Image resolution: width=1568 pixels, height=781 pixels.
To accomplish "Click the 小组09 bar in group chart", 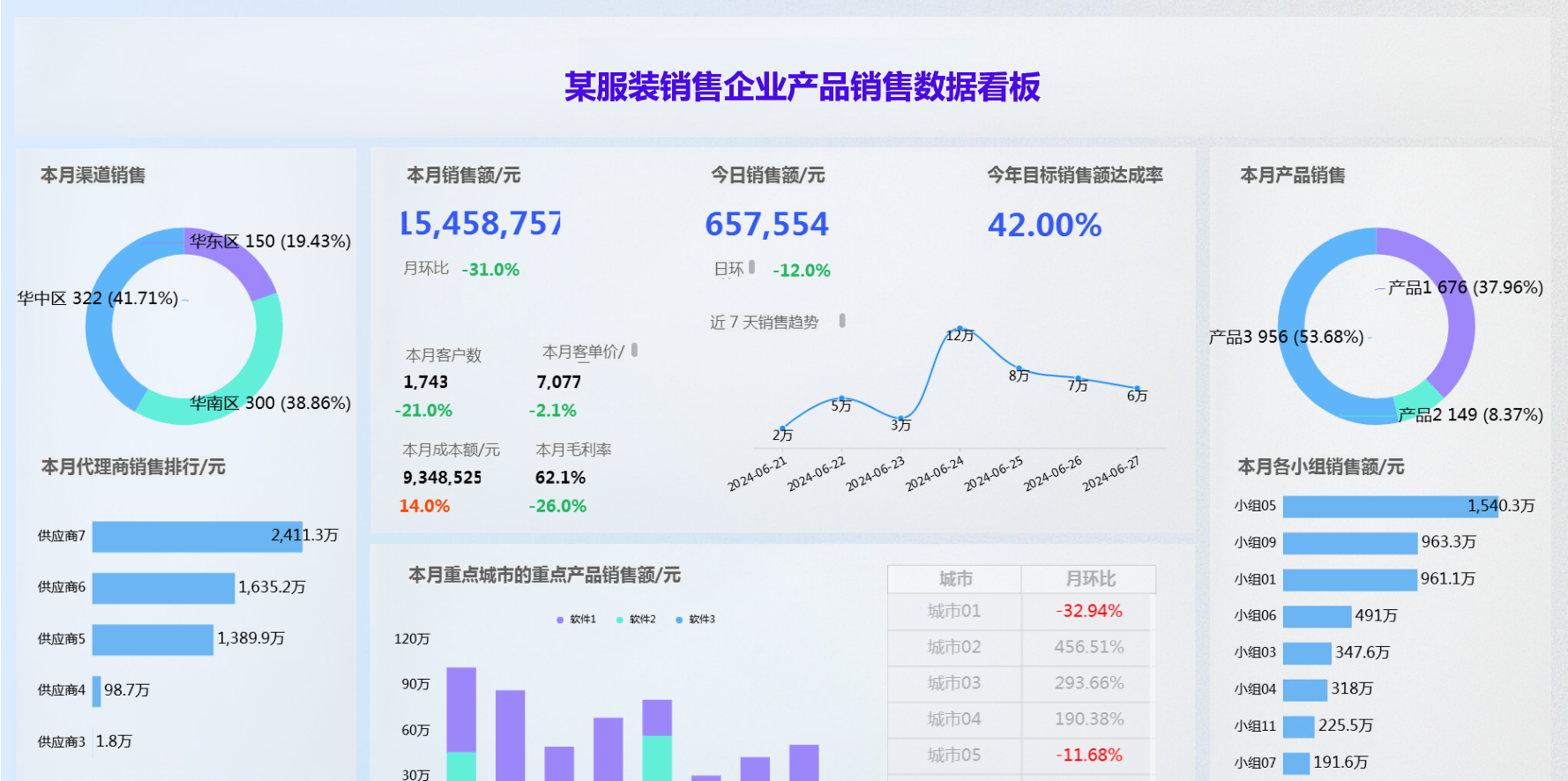I will pyautogui.click(x=1349, y=543).
